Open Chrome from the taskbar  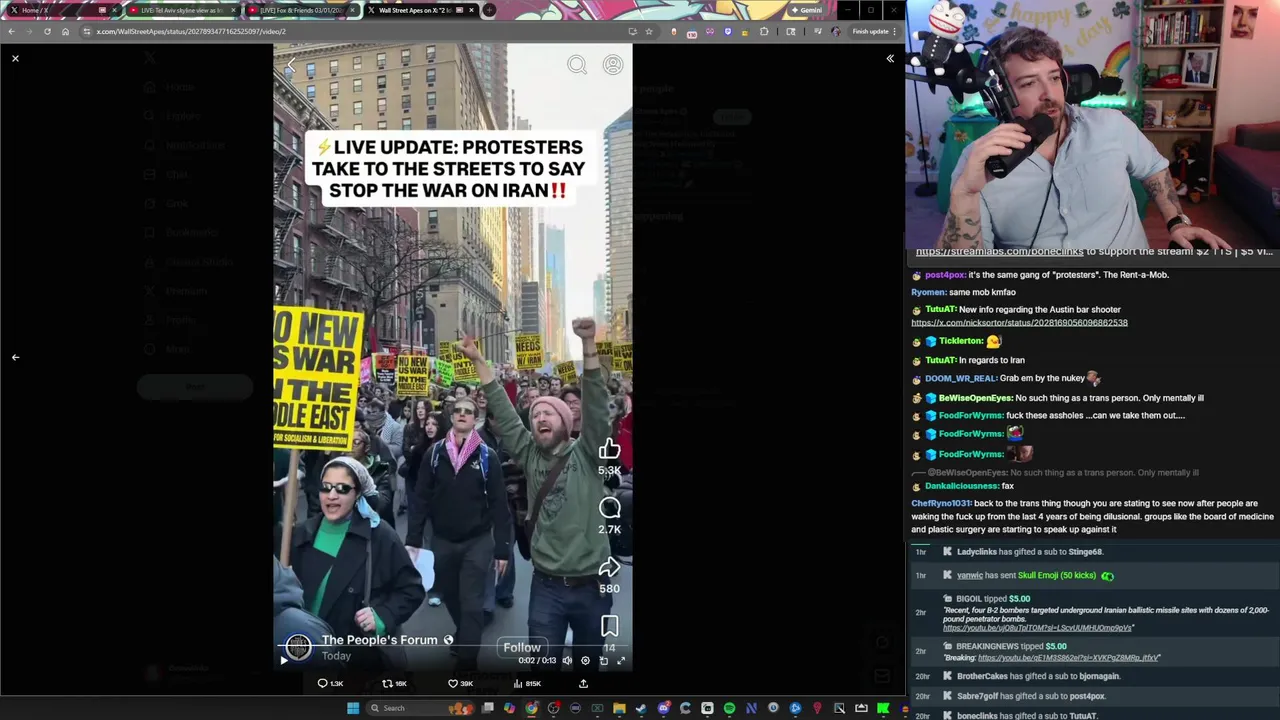[x=531, y=708]
